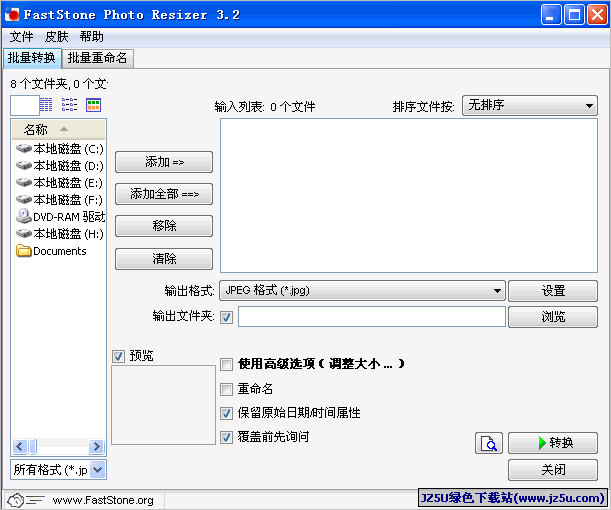611x510 pixels.
Task: Click the folder list scroll right arrow
Action: point(96,446)
